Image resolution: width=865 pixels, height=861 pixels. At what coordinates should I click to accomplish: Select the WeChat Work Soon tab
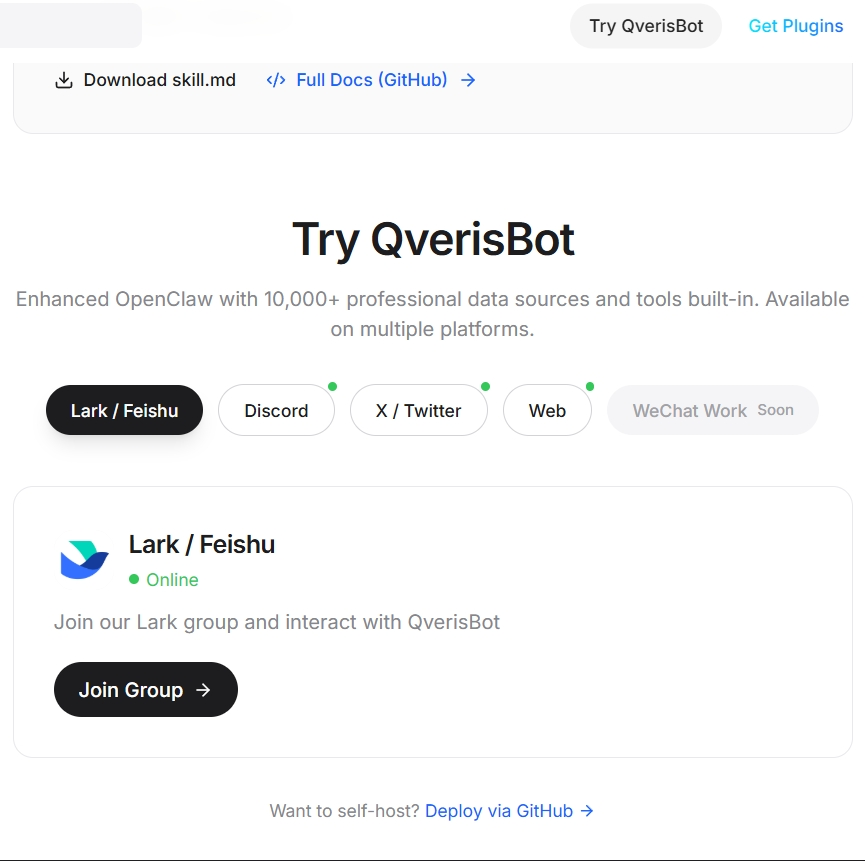pos(713,410)
